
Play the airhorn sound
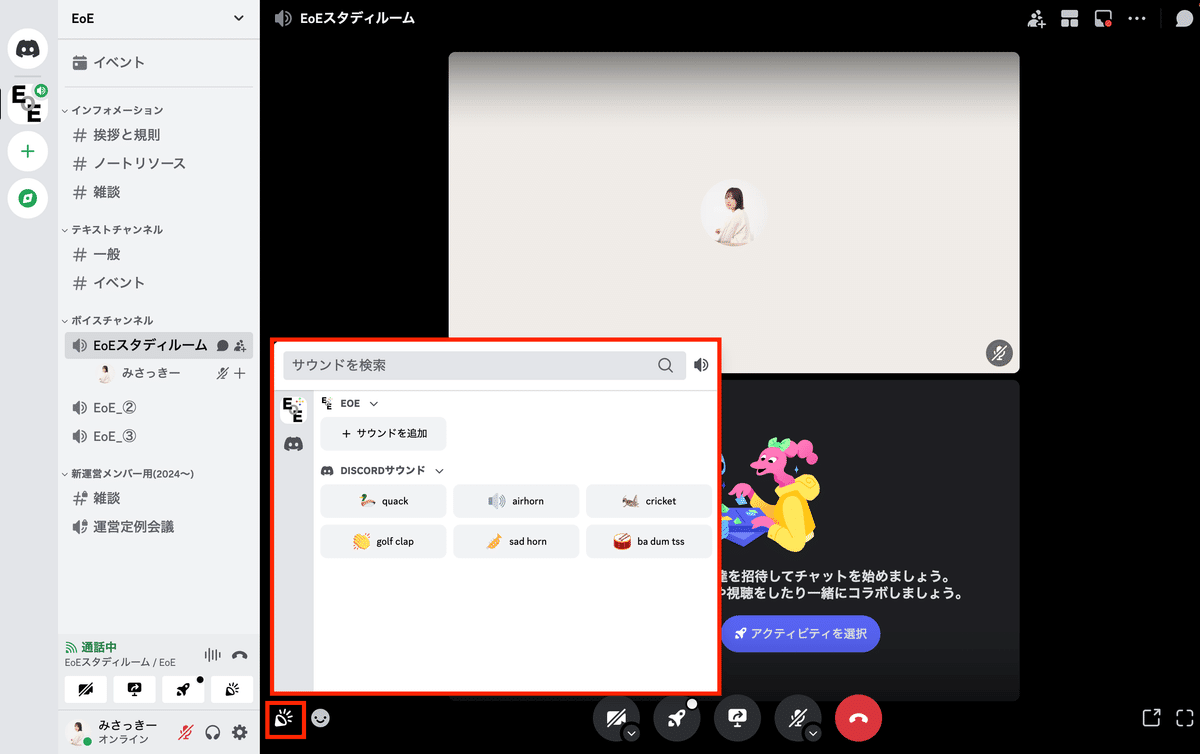tap(516, 501)
